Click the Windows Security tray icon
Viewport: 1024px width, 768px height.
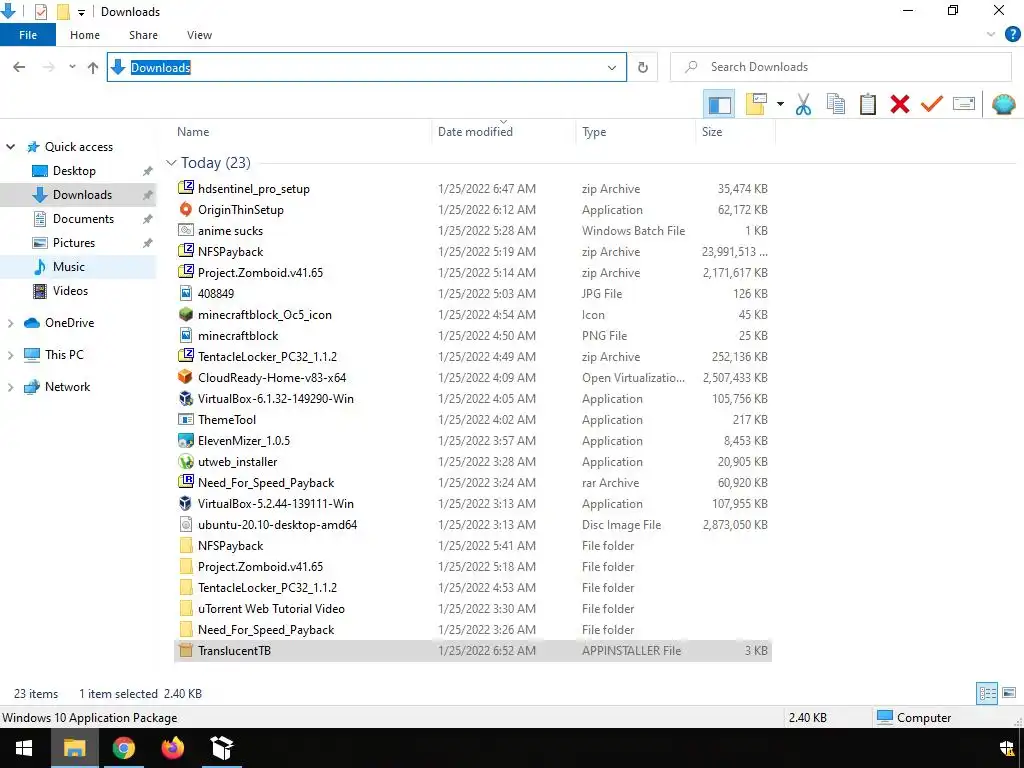[1007, 748]
